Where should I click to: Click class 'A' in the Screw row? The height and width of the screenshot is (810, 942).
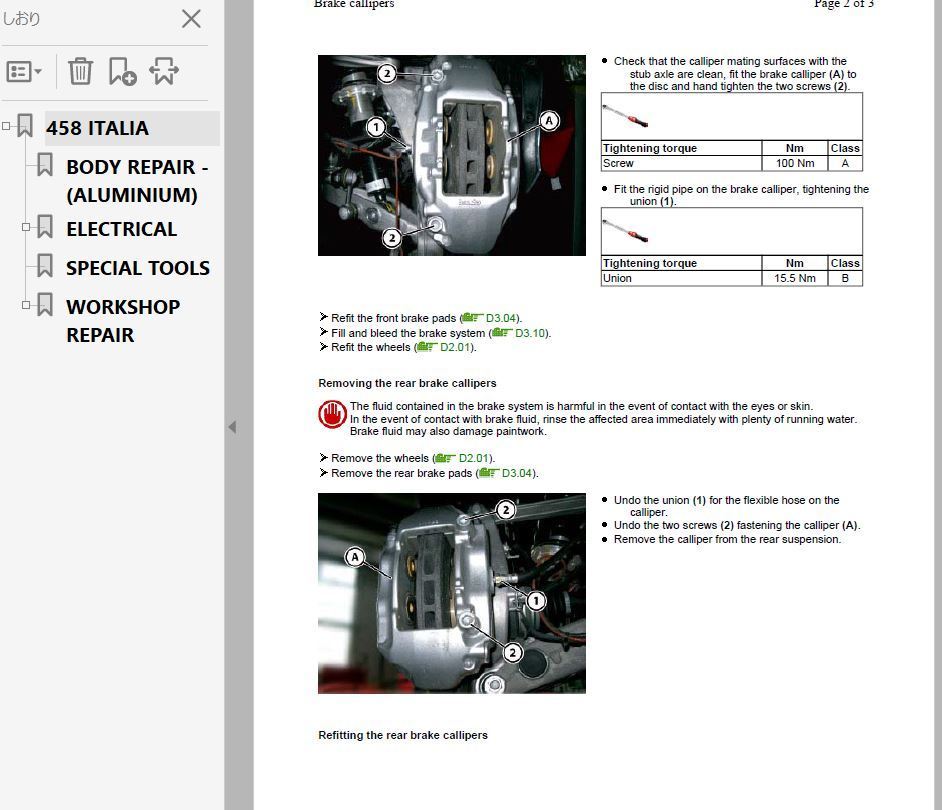point(845,163)
